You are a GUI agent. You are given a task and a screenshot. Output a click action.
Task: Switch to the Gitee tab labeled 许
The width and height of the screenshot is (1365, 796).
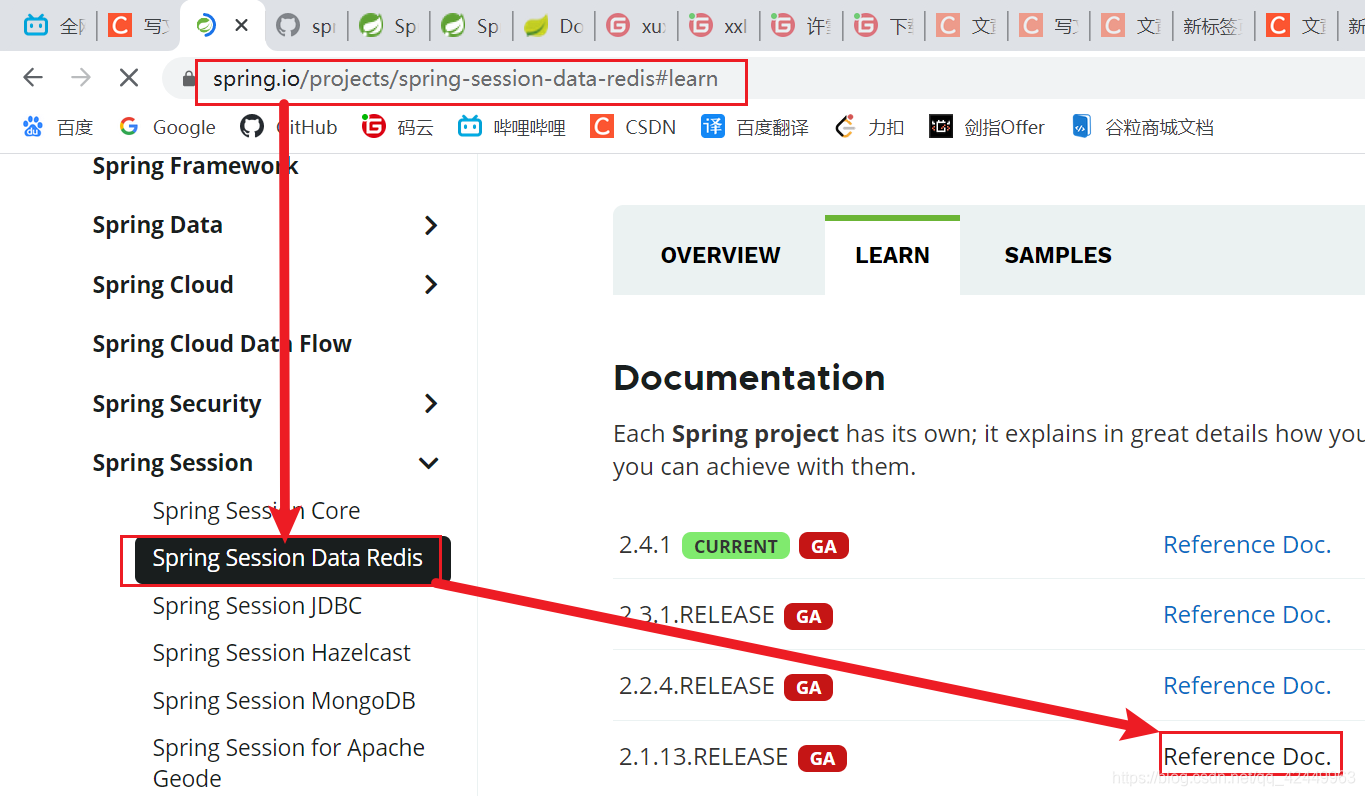click(802, 26)
